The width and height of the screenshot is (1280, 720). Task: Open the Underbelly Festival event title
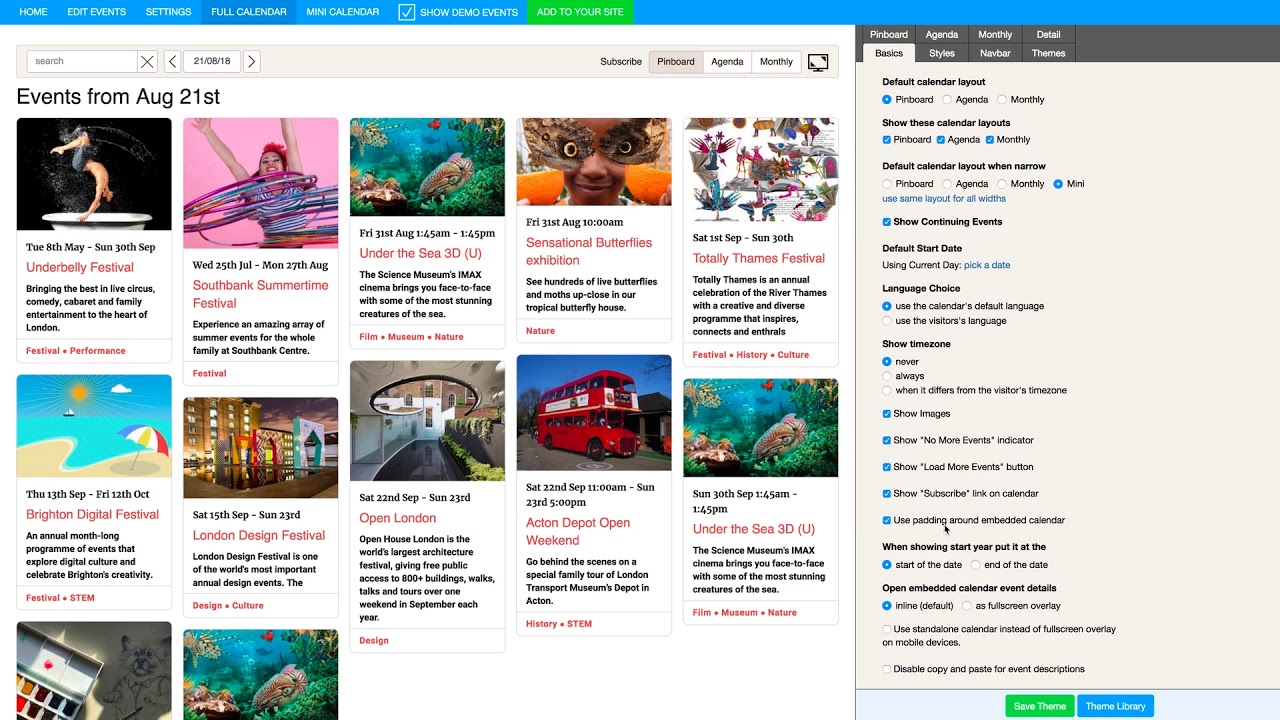click(80, 267)
